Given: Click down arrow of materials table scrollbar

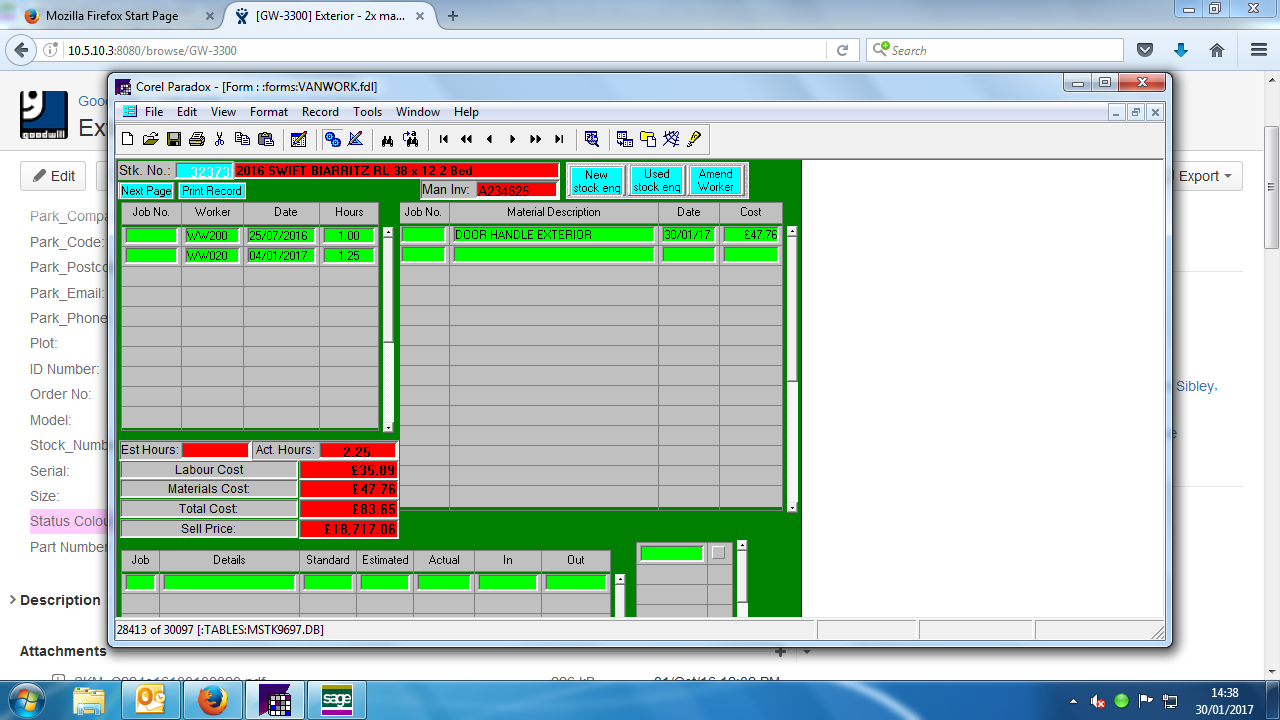Looking at the screenshot, I should (792, 507).
